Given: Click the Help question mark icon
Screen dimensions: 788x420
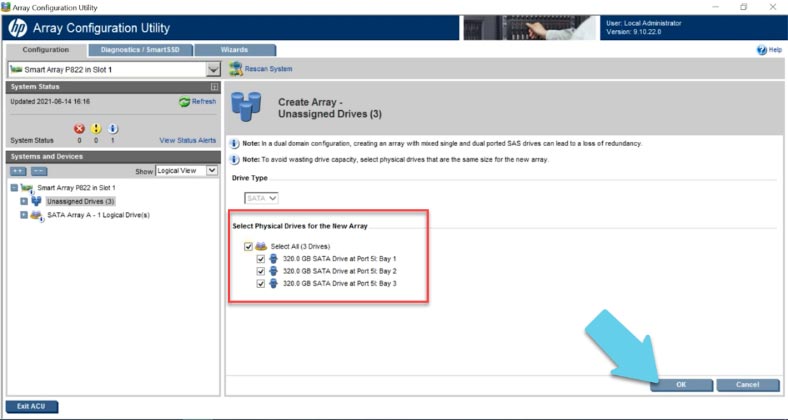Looking at the screenshot, I should [762, 50].
